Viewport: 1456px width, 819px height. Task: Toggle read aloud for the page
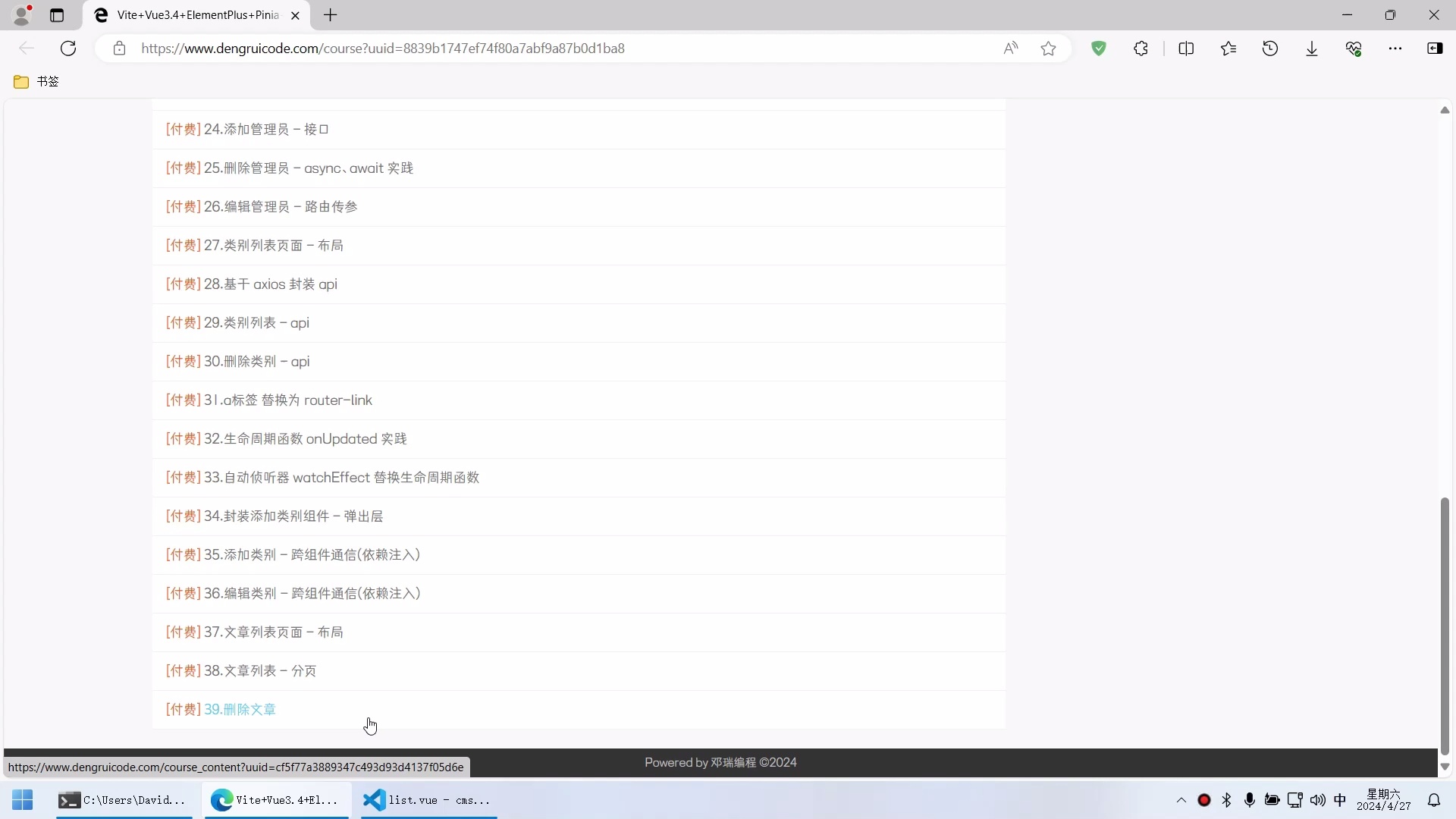point(1010,48)
